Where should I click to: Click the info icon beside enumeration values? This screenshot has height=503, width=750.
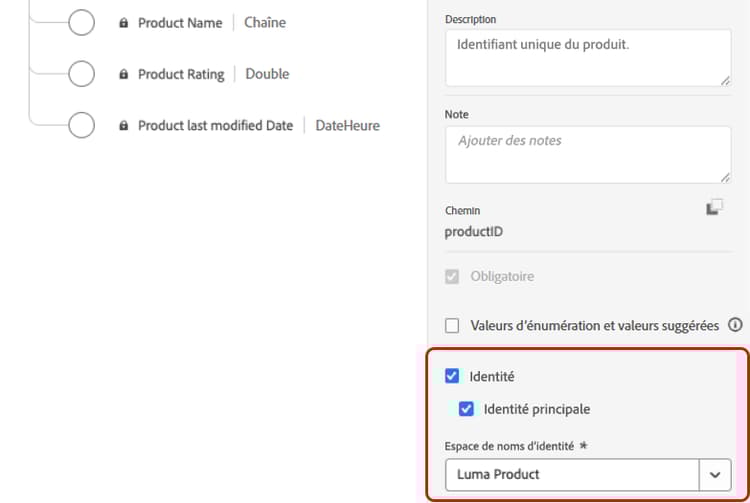coord(736,325)
